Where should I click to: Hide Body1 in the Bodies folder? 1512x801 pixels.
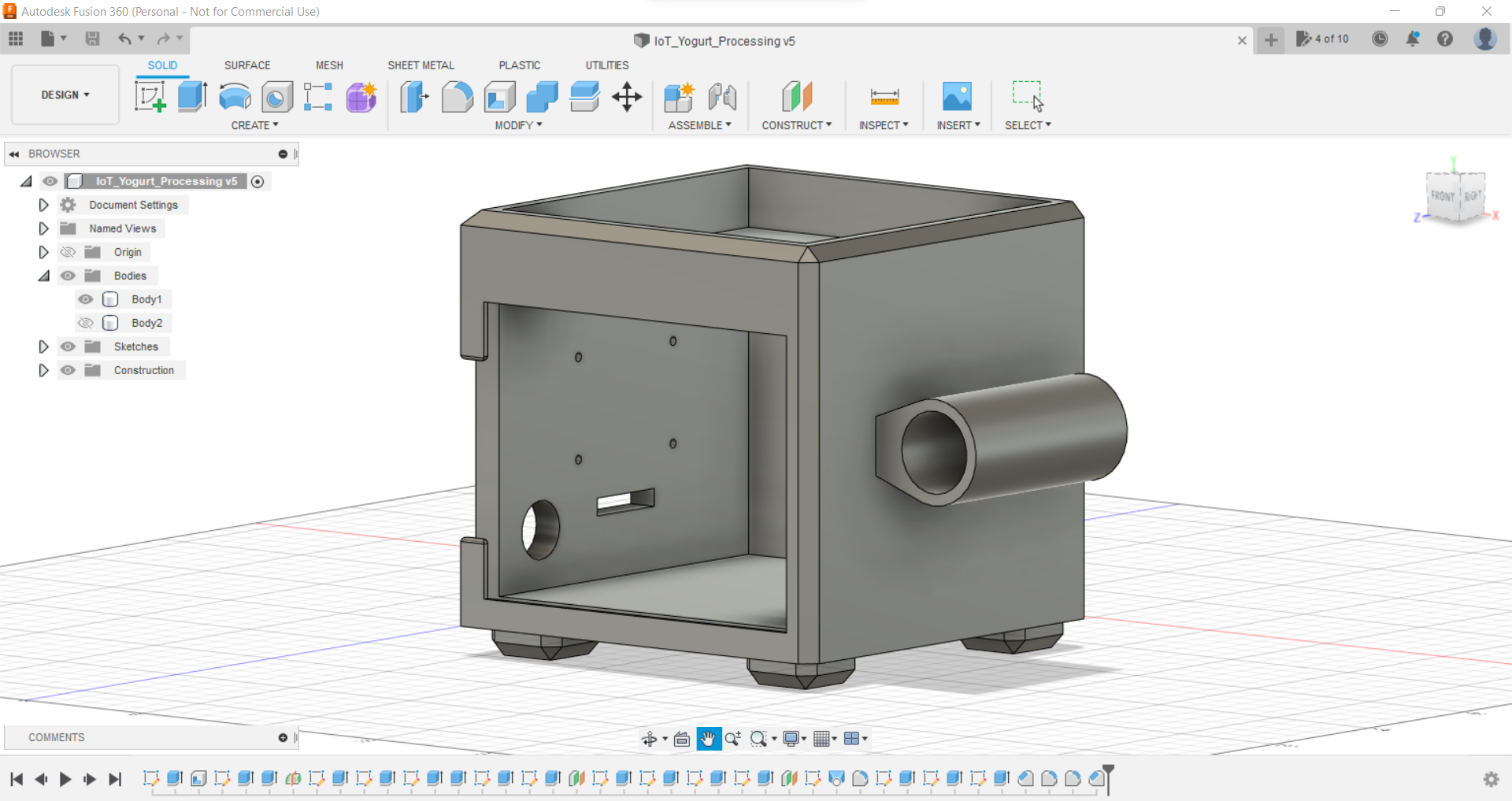point(85,299)
